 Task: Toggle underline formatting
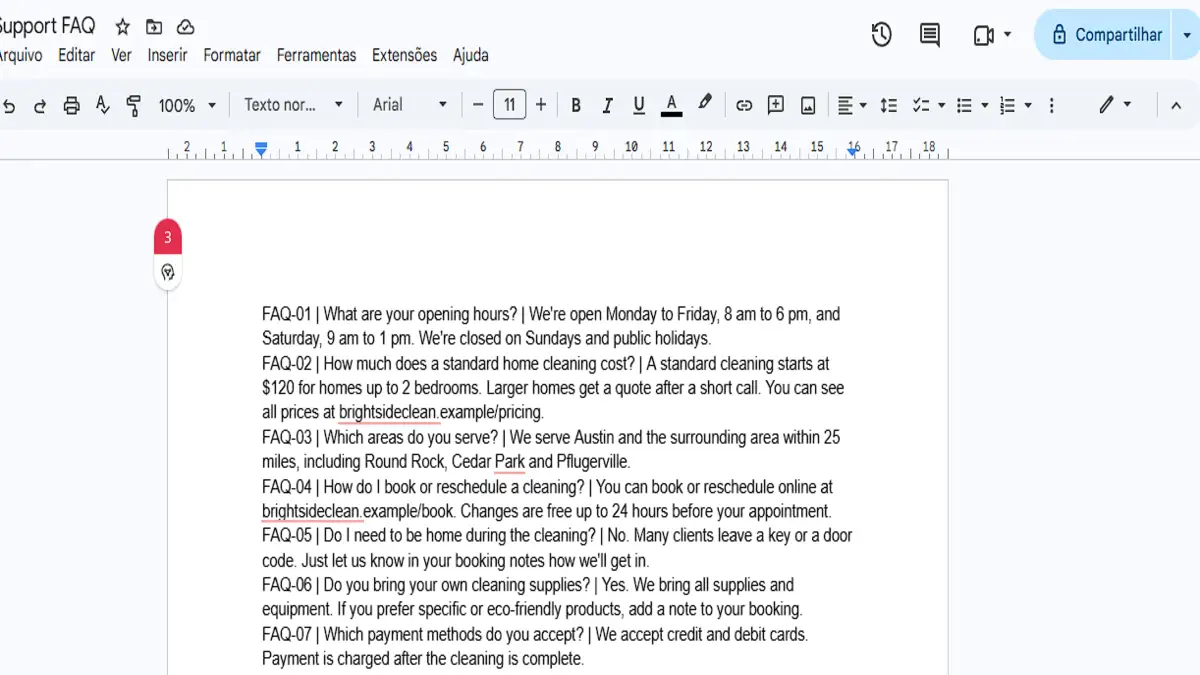(x=639, y=105)
